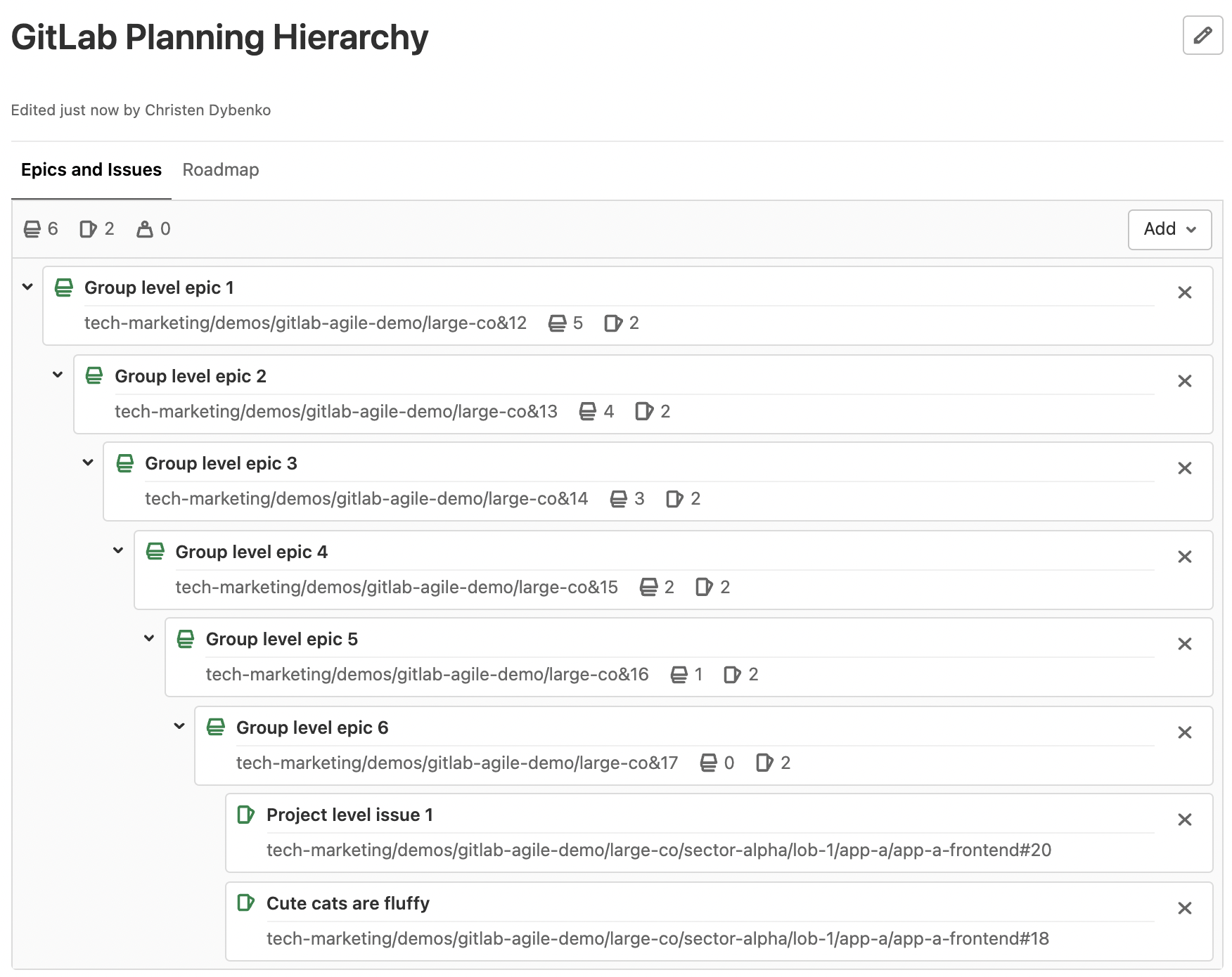
Task: Open Group level epic 1 link
Action: point(159,288)
